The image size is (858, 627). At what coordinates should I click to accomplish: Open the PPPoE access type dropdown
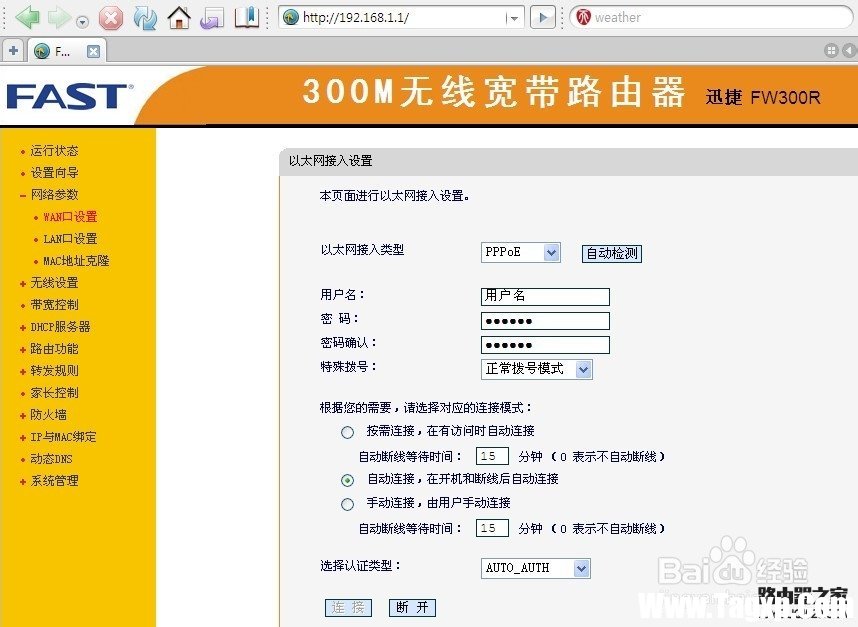[x=520, y=252]
